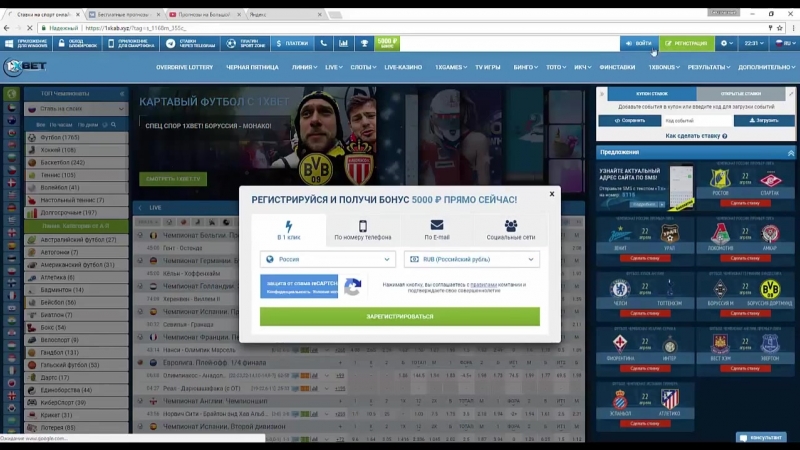The width and height of the screenshot is (800, 450).
Task: Switch to the Яндекс browser tab
Action: point(284,15)
